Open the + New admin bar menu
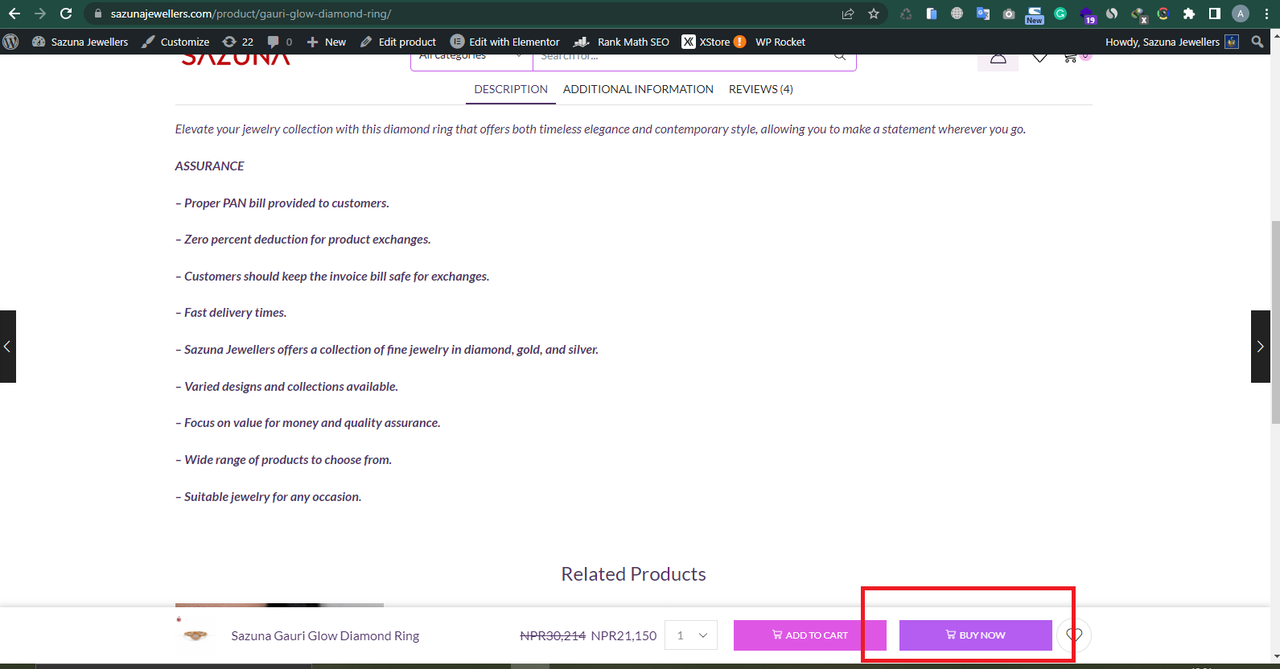The image size is (1280, 669). (x=326, y=42)
